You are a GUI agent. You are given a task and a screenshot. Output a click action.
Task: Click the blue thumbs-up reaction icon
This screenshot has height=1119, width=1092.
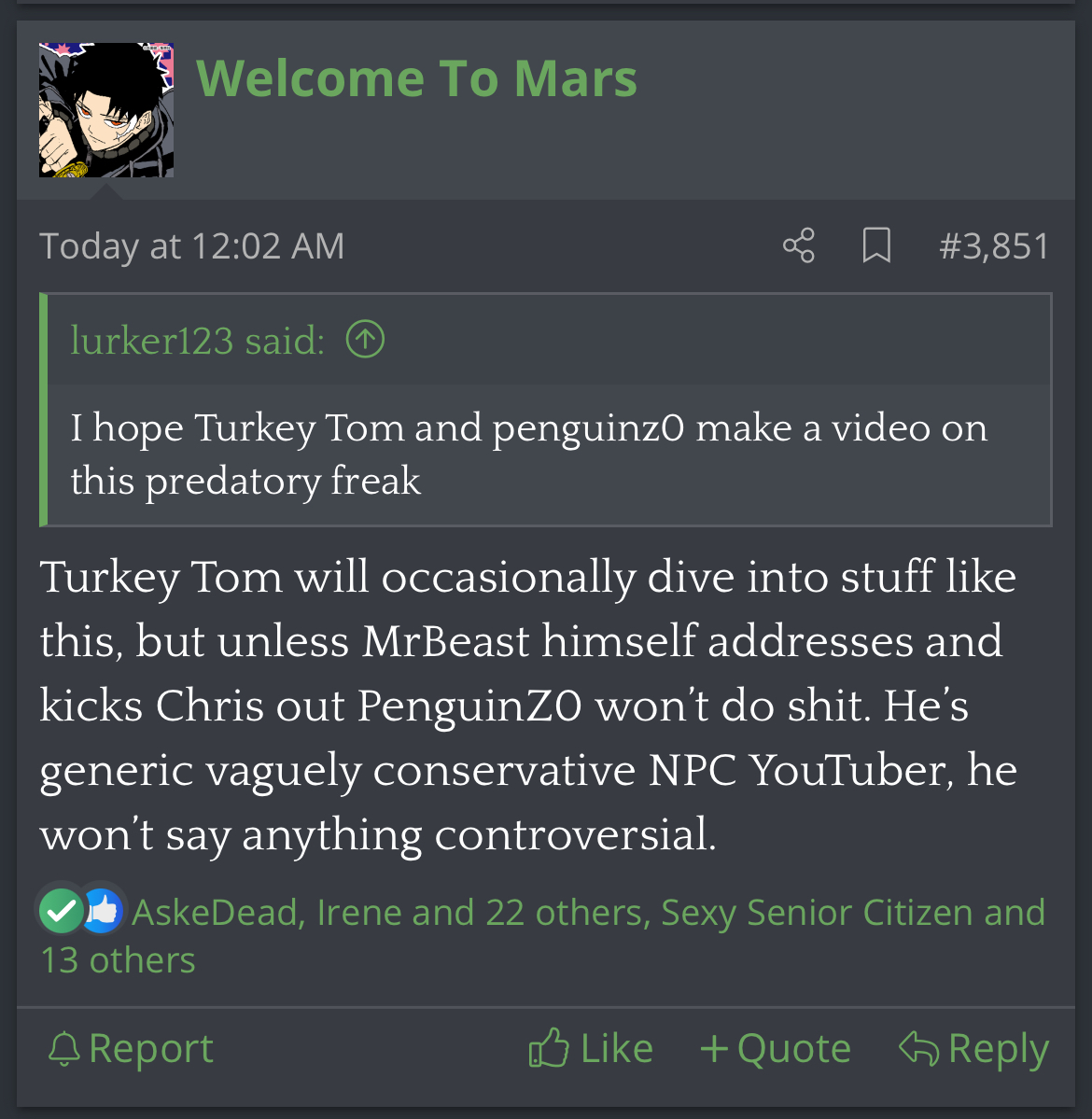(103, 910)
